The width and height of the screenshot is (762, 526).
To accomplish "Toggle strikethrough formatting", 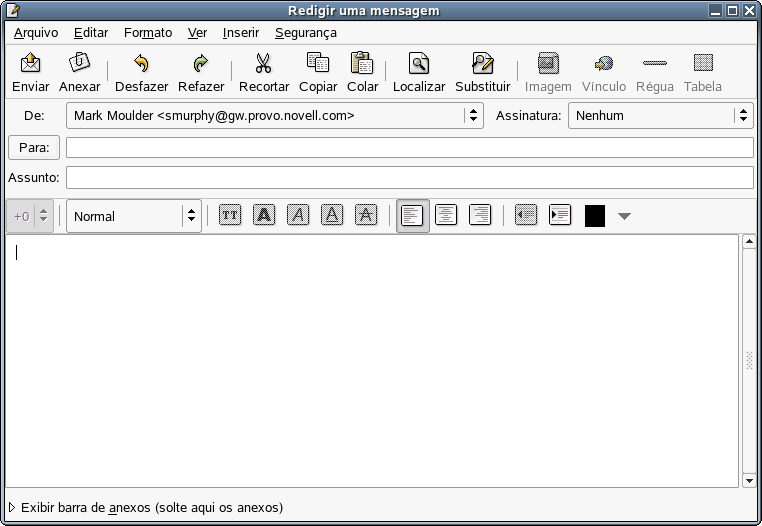I will click(366, 215).
